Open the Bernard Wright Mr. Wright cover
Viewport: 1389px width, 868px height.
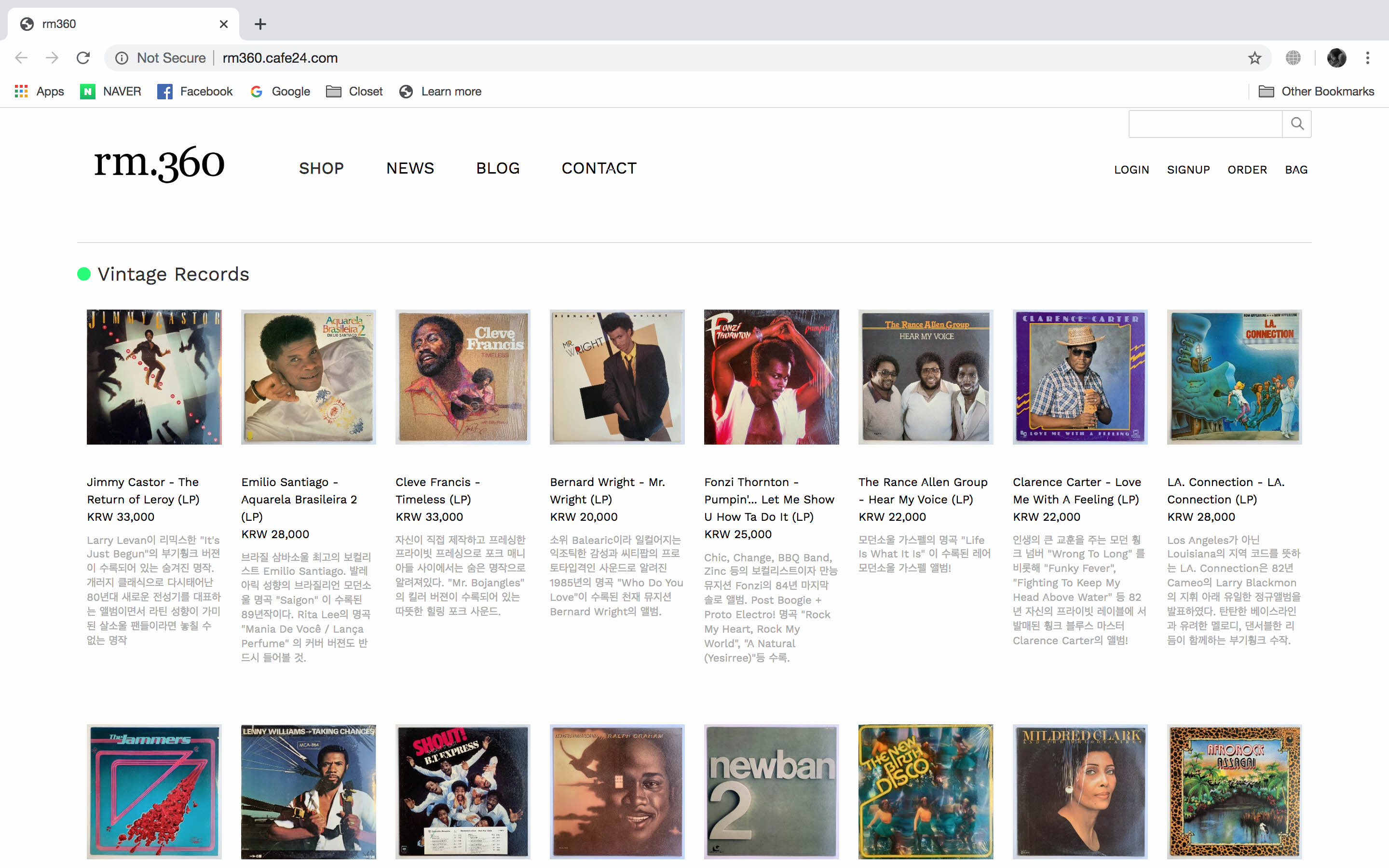pyautogui.click(x=617, y=377)
